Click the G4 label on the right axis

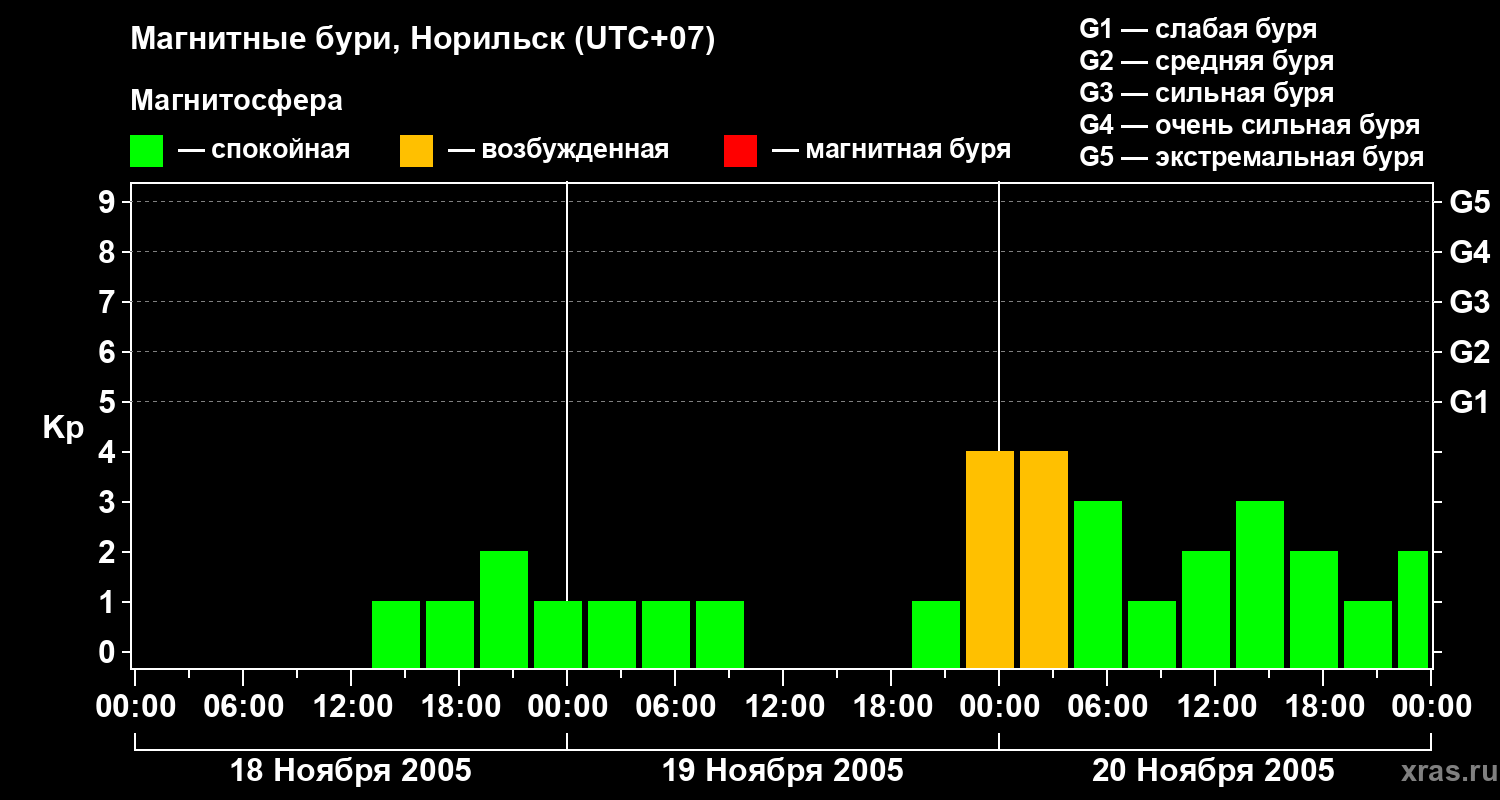[x=1469, y=252]
